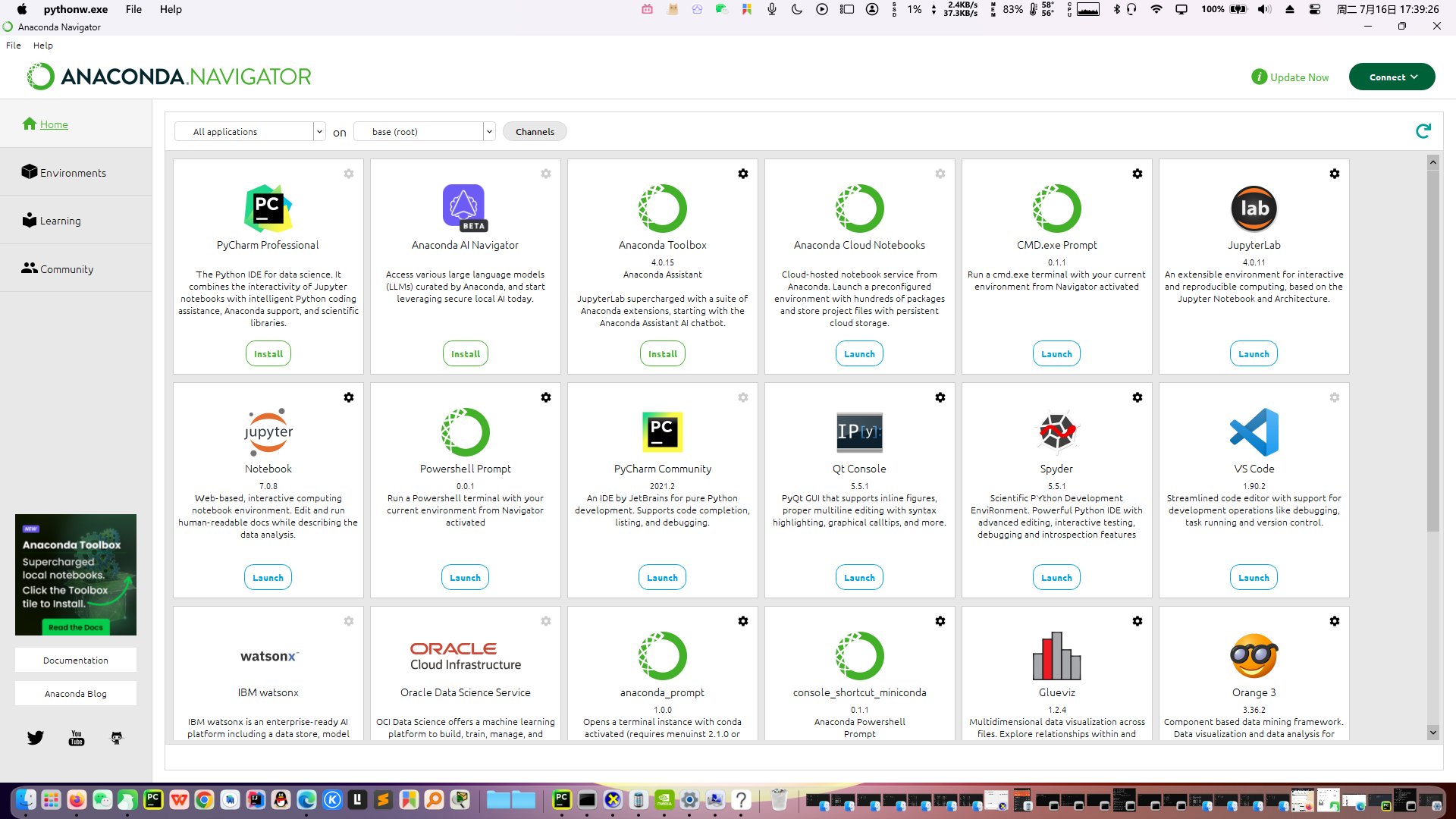Click Read the Docs on Toolbox banner
Image resolution: width=1456 pixels, height=819 pixels.
(75, 627)
